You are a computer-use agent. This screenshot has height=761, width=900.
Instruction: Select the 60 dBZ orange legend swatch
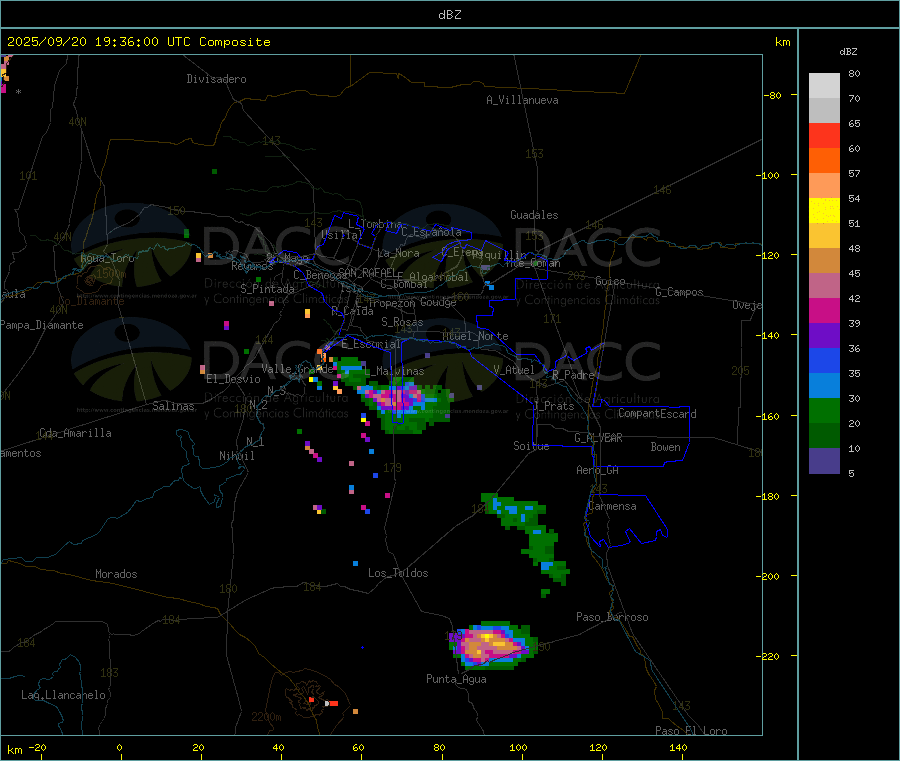pos(824,161)
